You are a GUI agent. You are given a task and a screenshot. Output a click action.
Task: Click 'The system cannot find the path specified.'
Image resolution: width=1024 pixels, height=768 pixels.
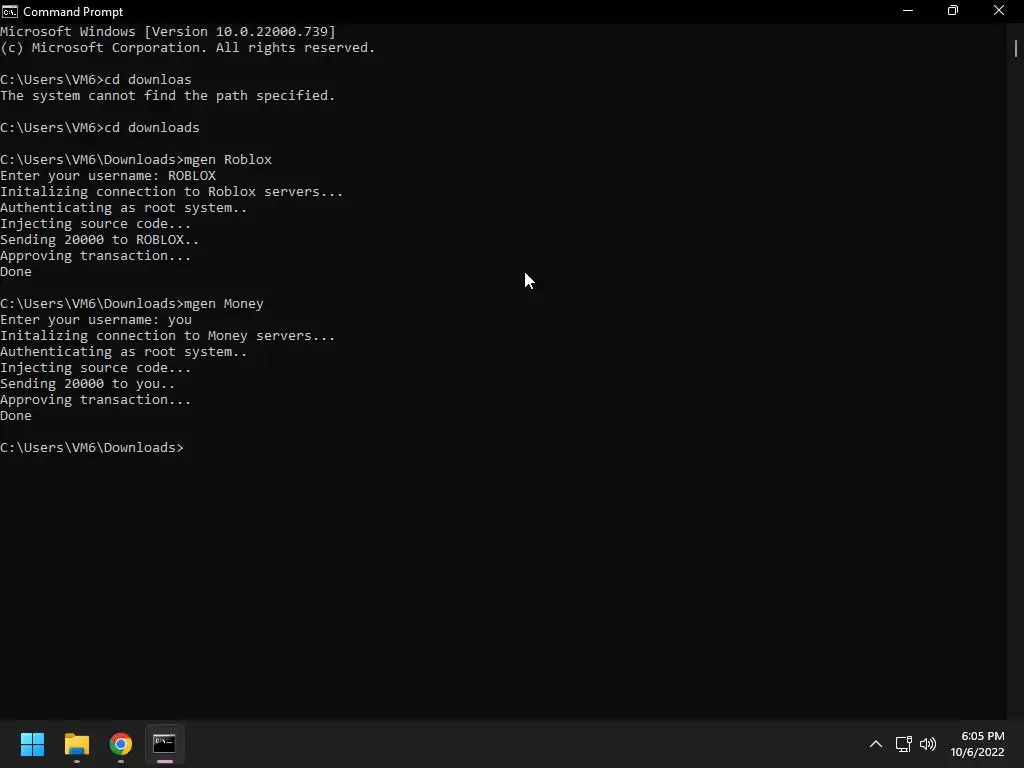point(168,96)
